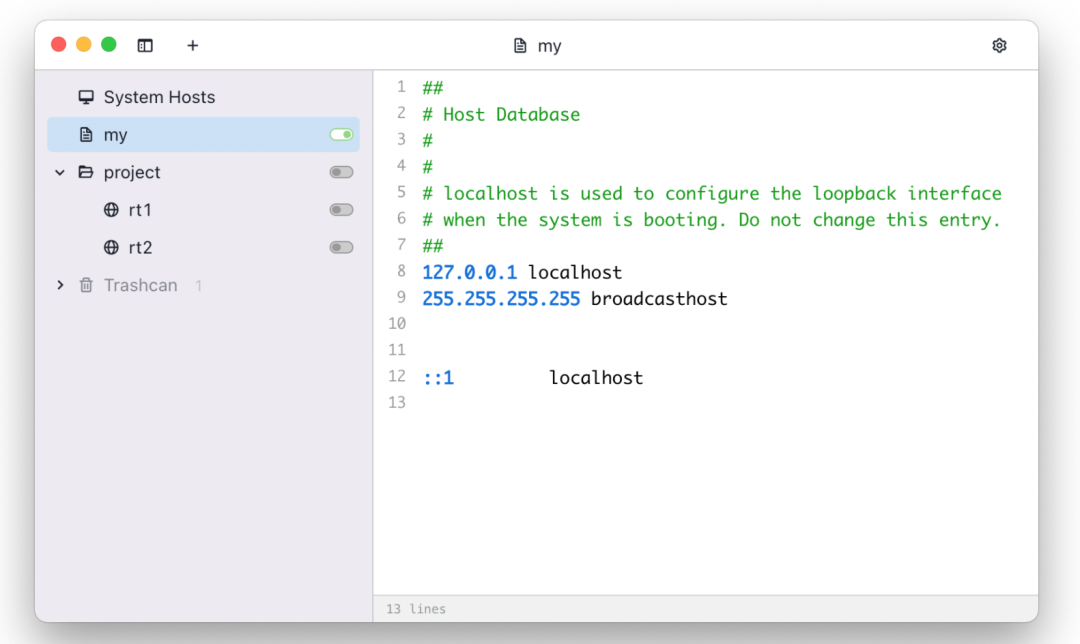The image size is (1080, 644).
Task: Enable the project folder toggle
Action: [x=342, y=172]
